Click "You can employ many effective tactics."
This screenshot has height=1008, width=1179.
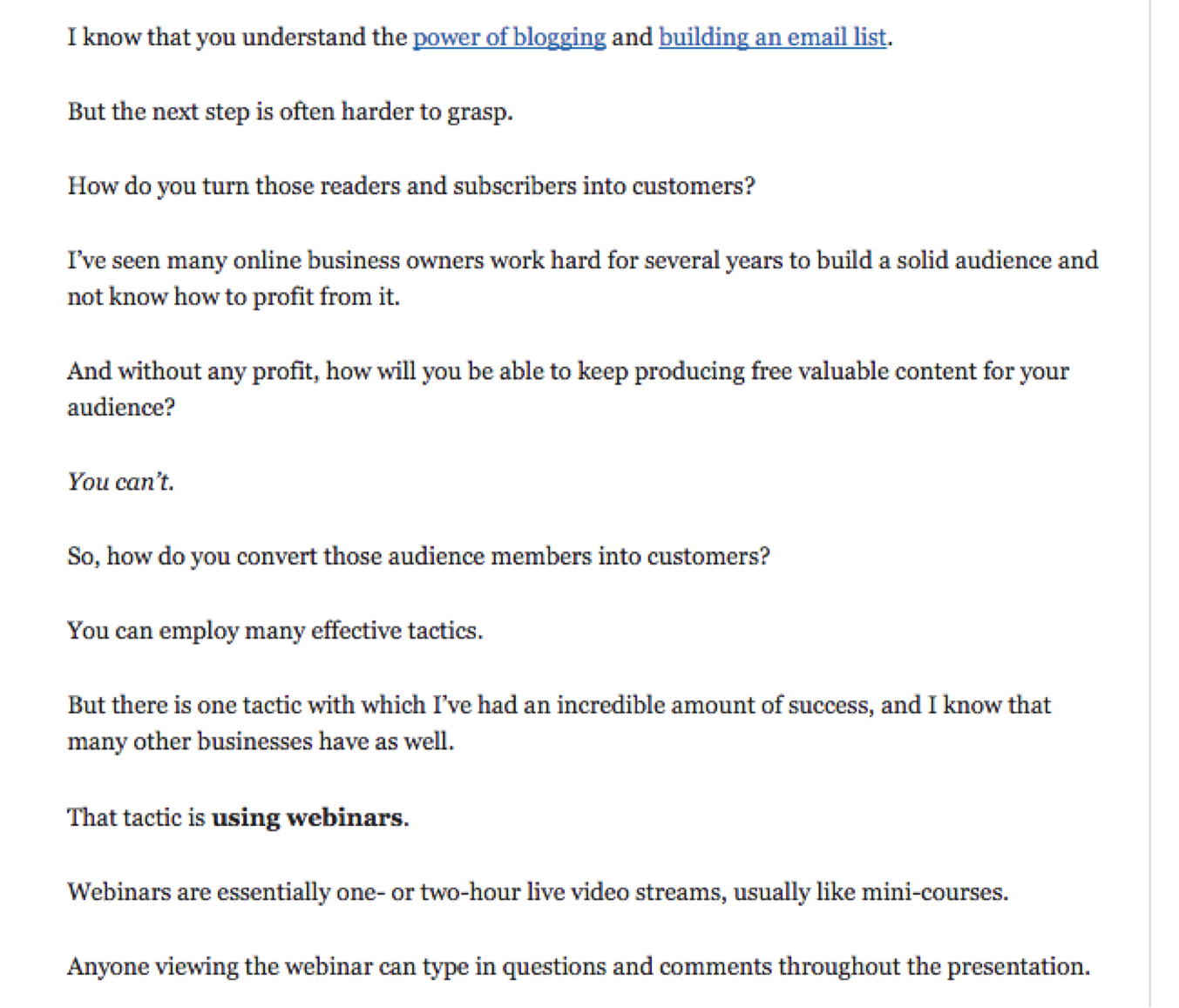[x=274, y=631]
